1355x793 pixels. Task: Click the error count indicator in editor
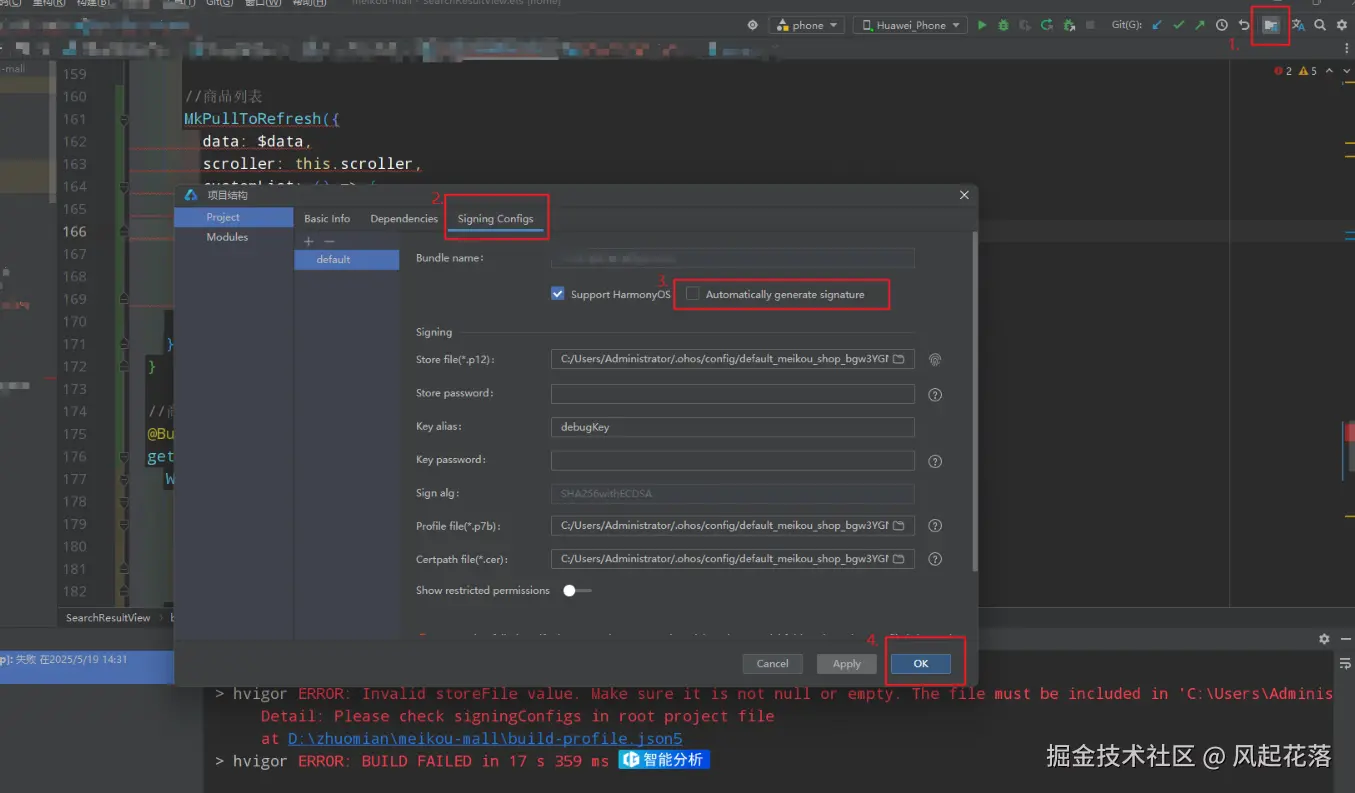pyautogui.click(x=1283, y=71)
